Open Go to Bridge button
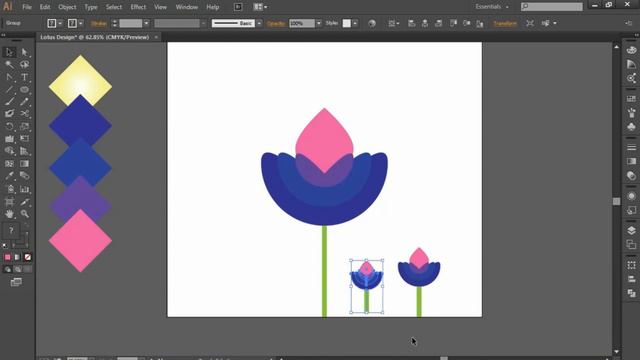Image resolution: width=640 pixels, height=360 pixels. click(x=238, y=7)
